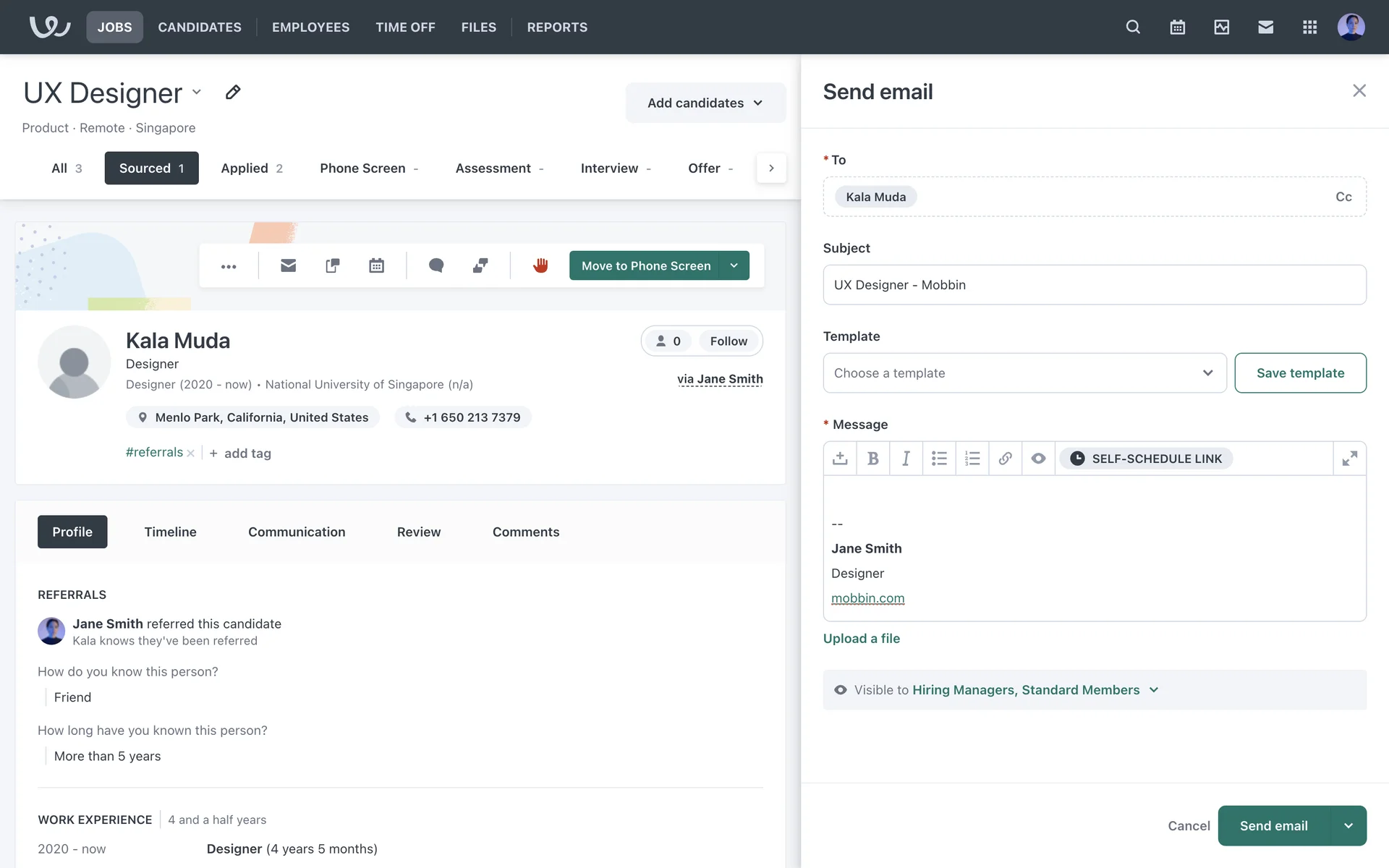
Task: Expand the Visible to Hiring Managers dropdown
Action: [1154, 690]
